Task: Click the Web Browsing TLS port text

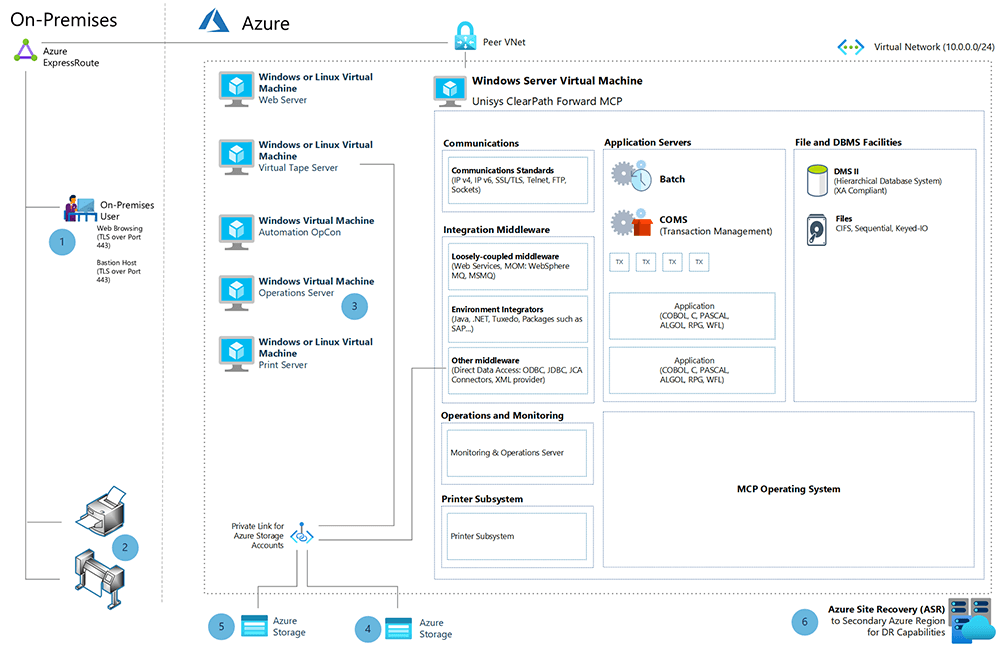Action: point(119,237)
